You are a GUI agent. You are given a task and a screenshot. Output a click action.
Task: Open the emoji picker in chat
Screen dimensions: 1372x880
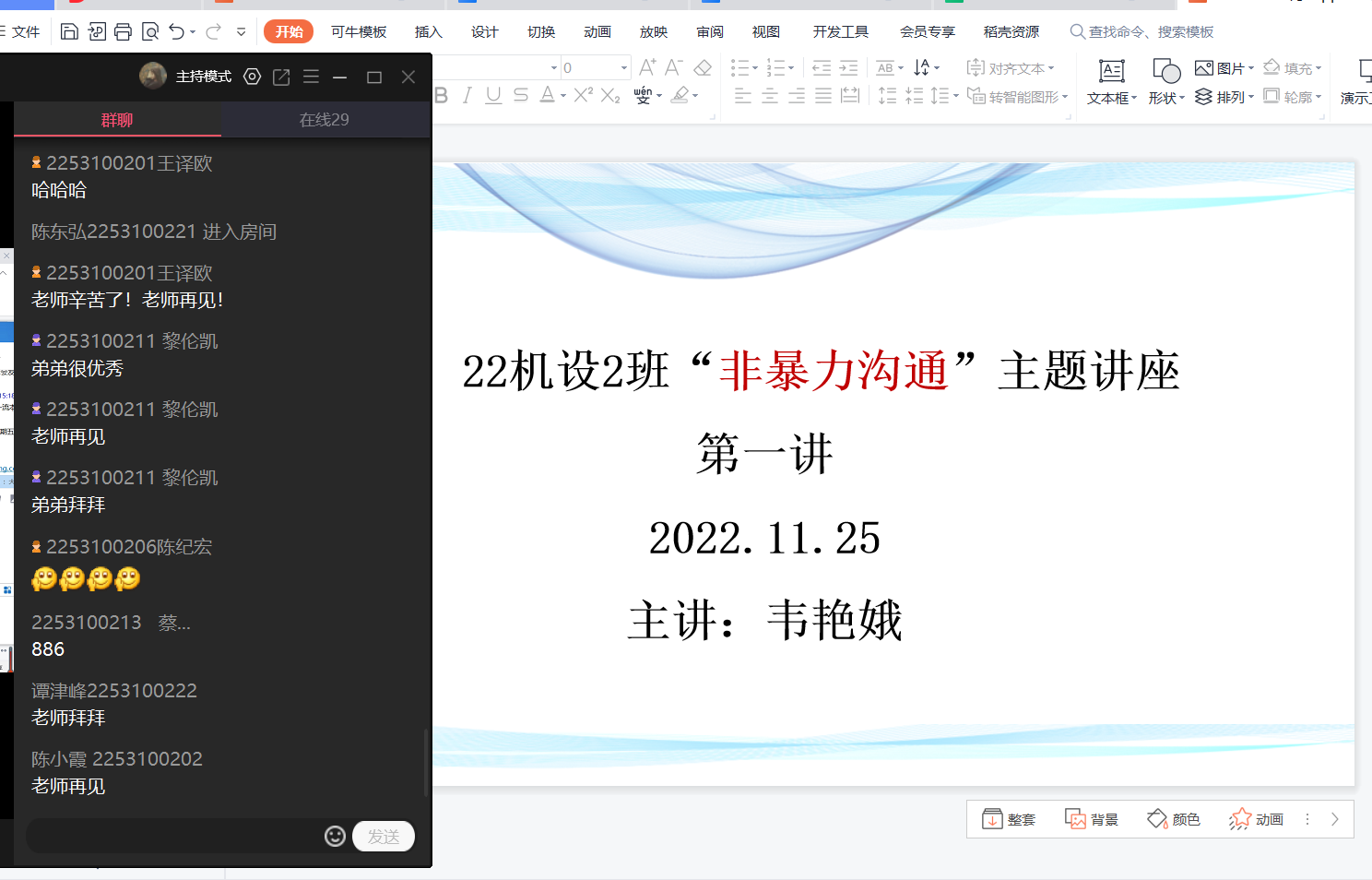click(x=335, y=836)
